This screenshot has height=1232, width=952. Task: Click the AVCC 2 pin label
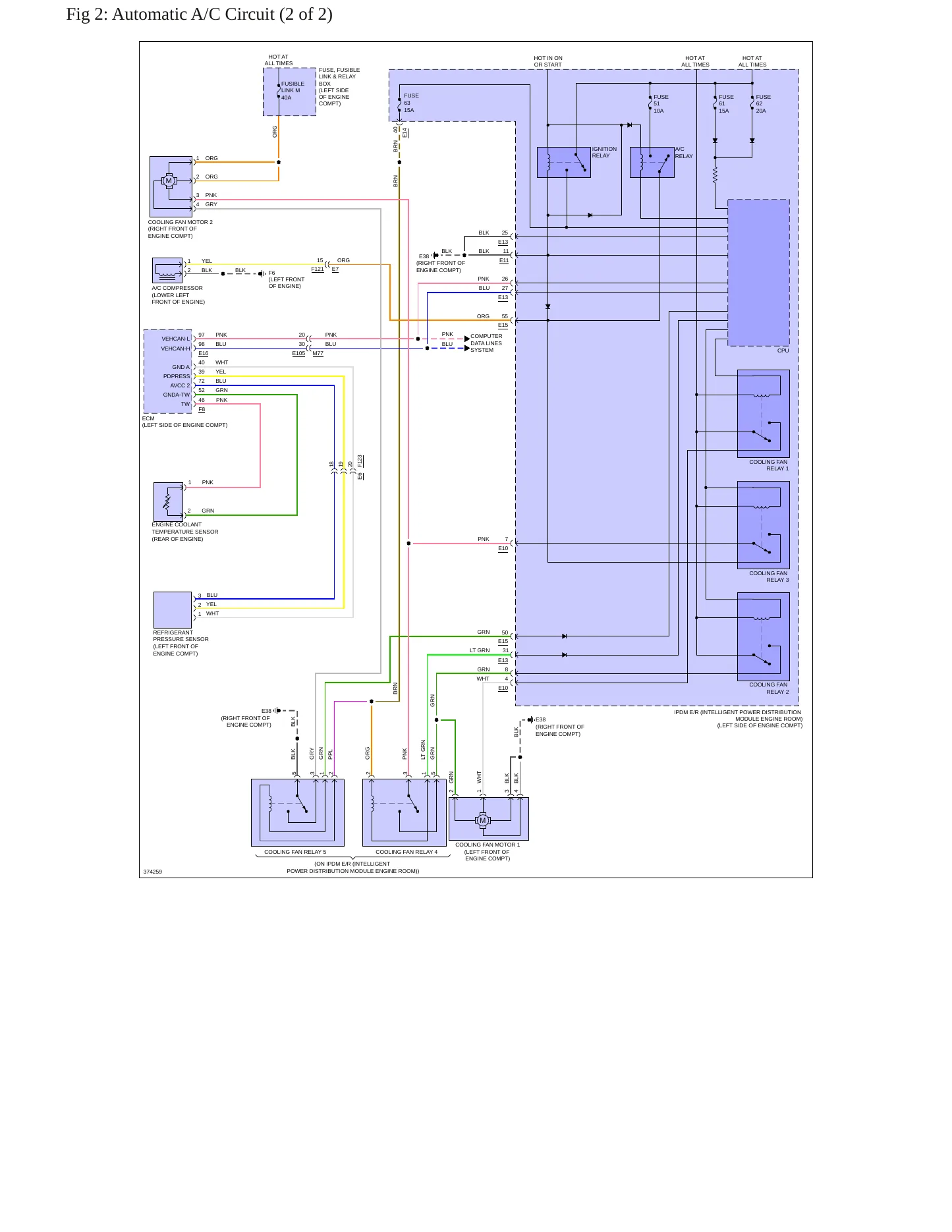(x=180, y=385)
